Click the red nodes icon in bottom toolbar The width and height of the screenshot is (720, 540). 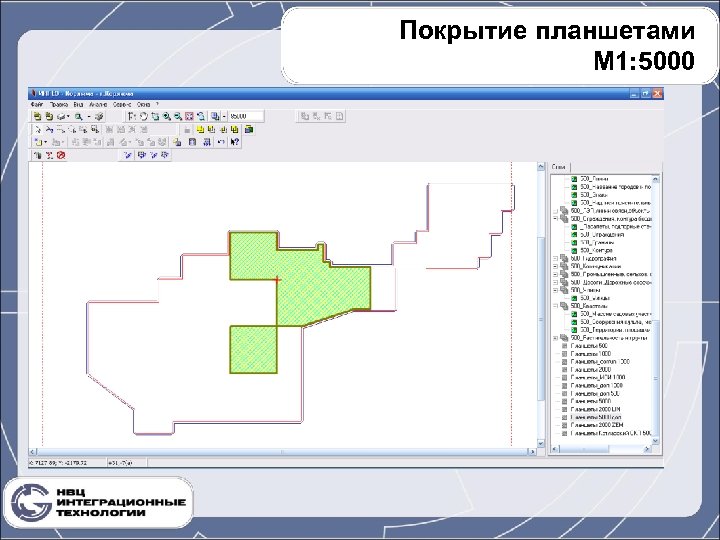coord(49,155)
